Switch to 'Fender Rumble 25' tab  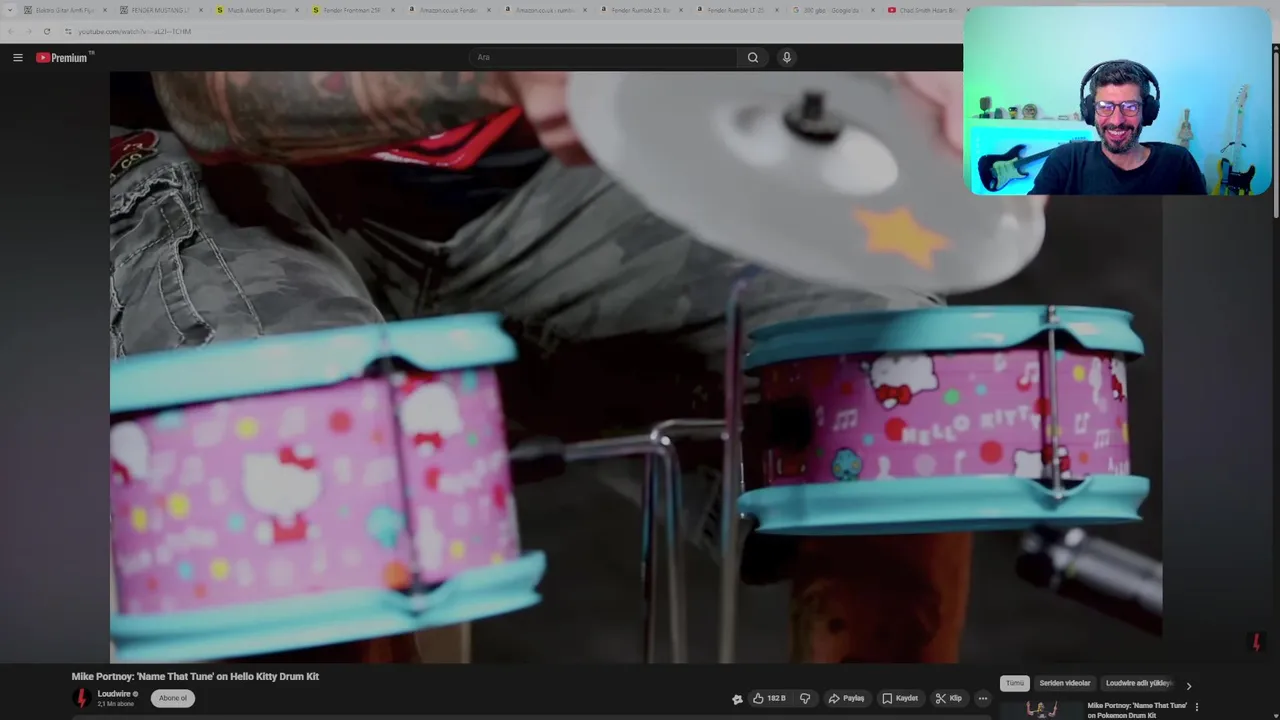point(639,10)
